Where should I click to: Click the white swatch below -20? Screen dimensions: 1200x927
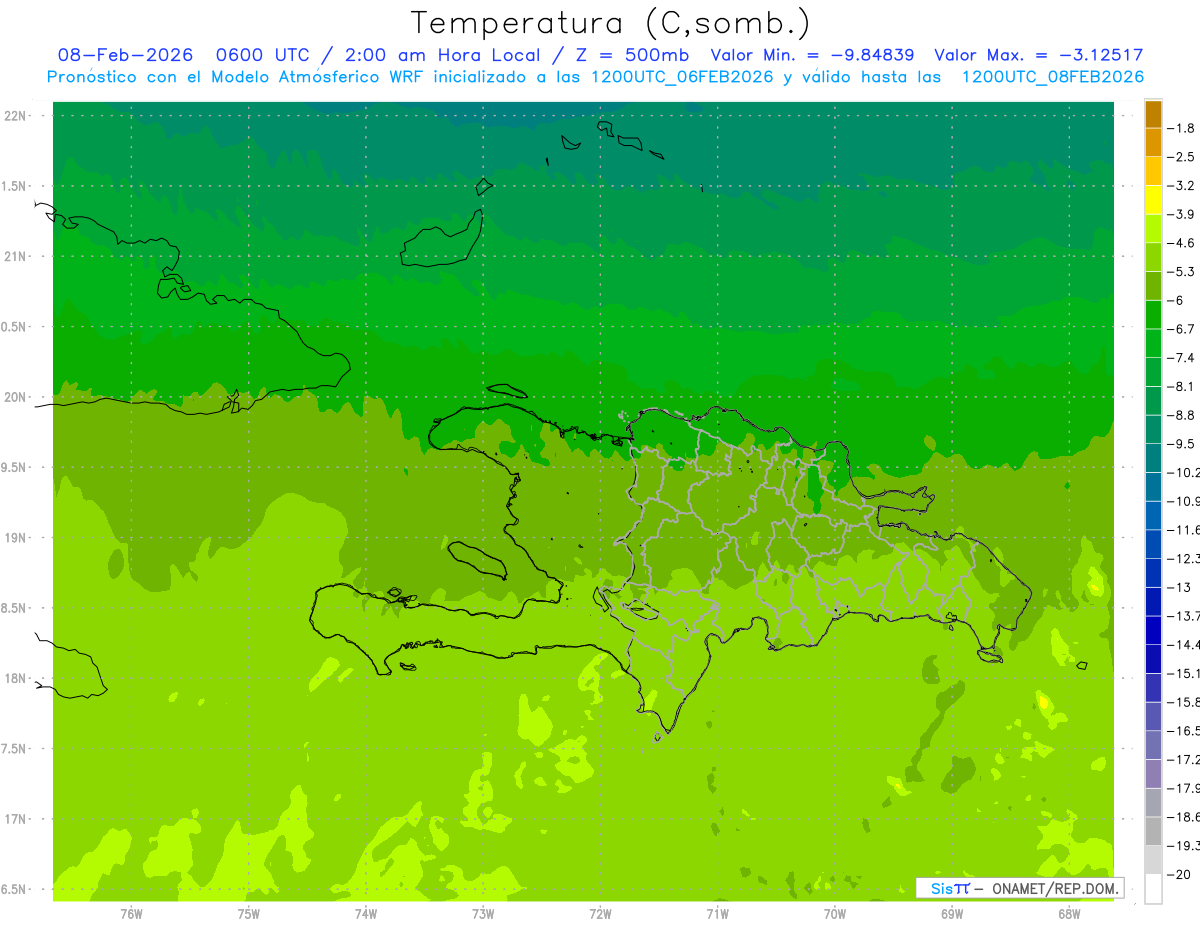[1153, 889]
